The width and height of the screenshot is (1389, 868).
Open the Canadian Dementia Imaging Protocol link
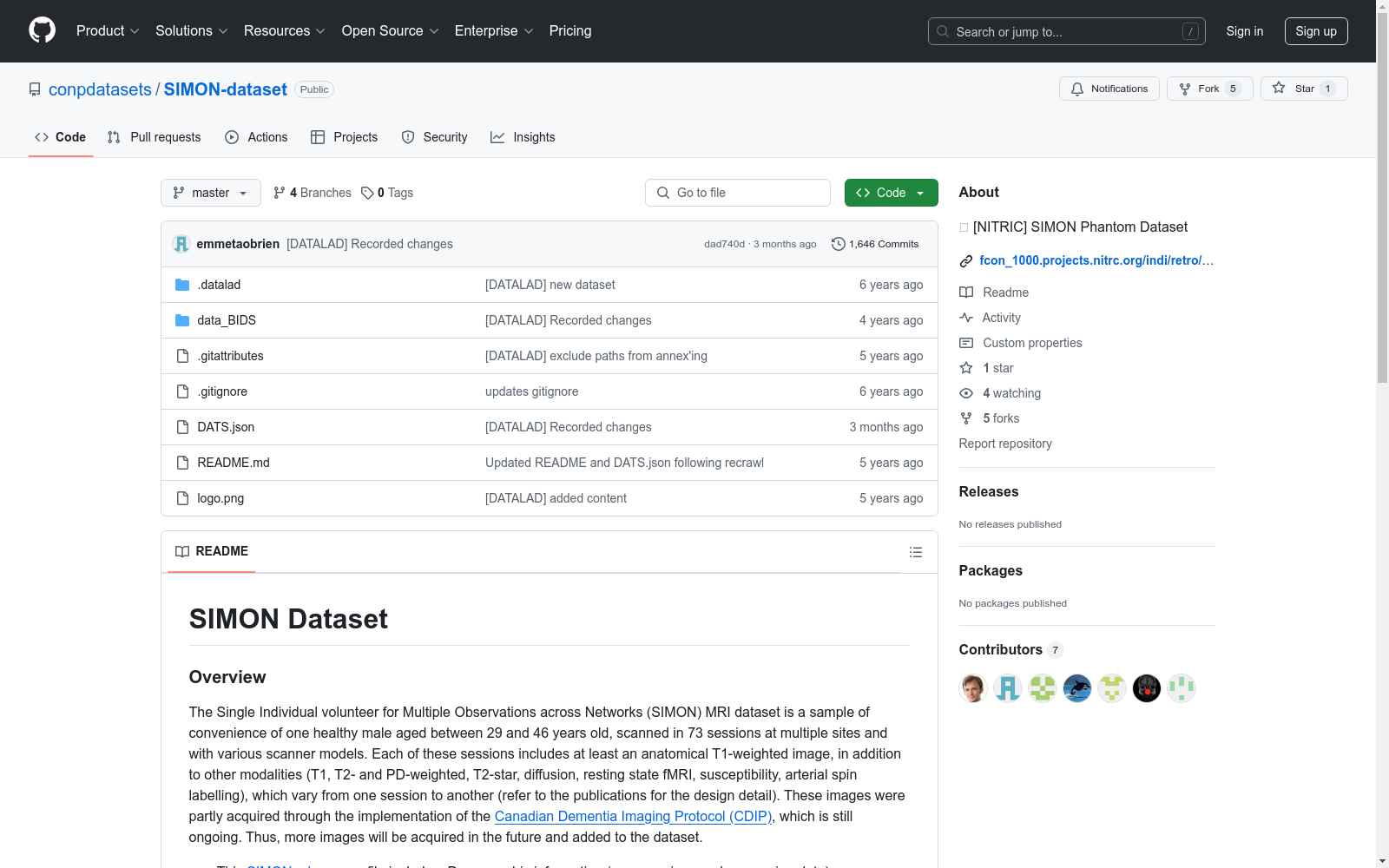(634, 816)
